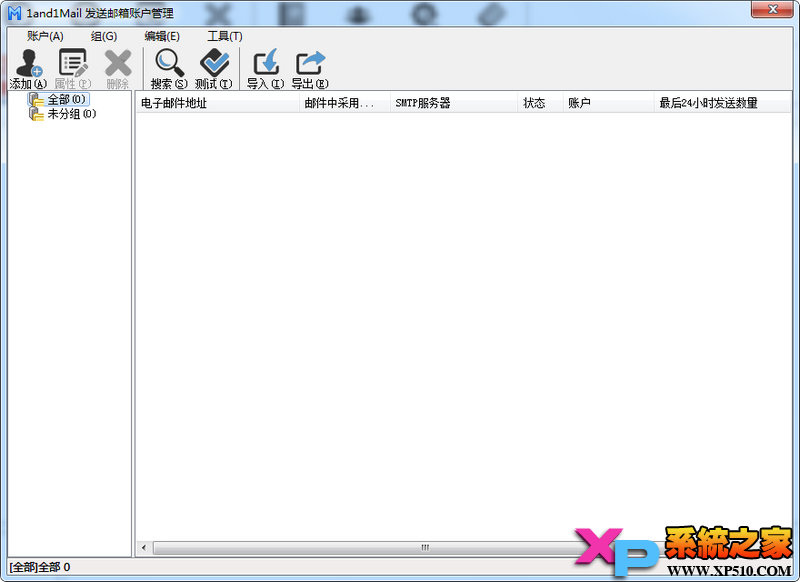Click the Add account (添加) toolbar icon

click(29, 69)
